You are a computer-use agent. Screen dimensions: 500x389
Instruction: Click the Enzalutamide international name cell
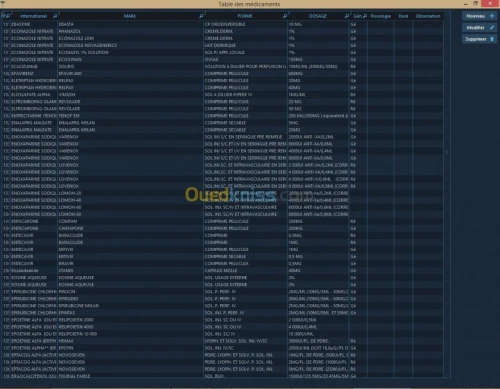(34, 270)
